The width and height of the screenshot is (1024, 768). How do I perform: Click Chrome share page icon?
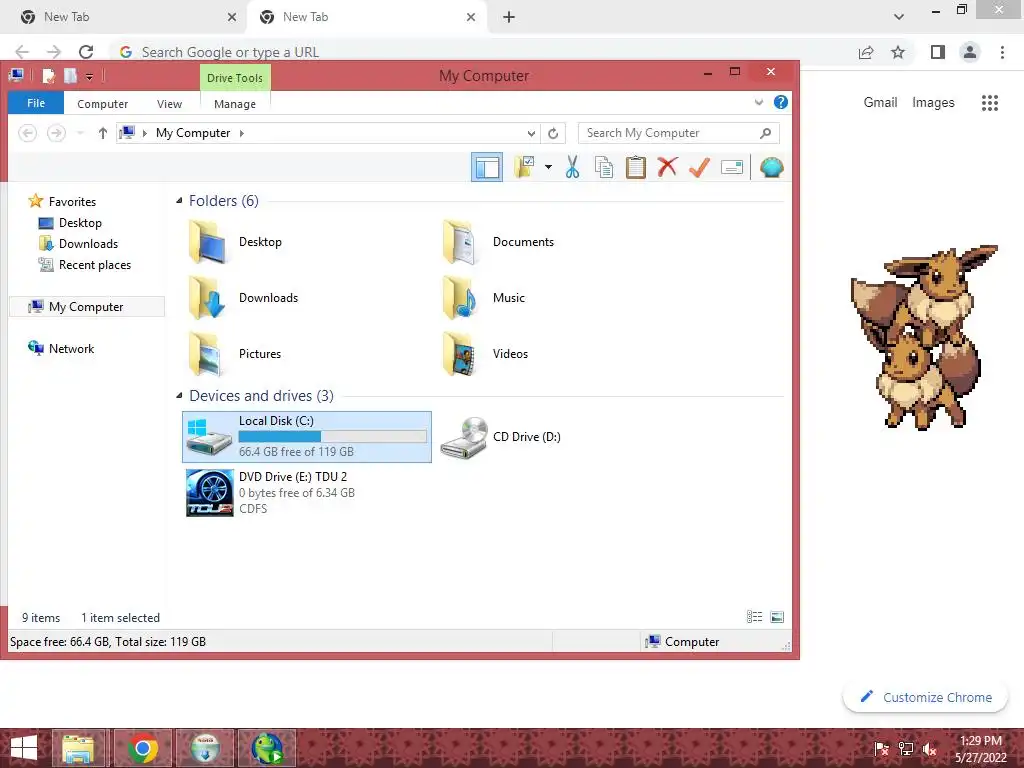click(866, 52)
